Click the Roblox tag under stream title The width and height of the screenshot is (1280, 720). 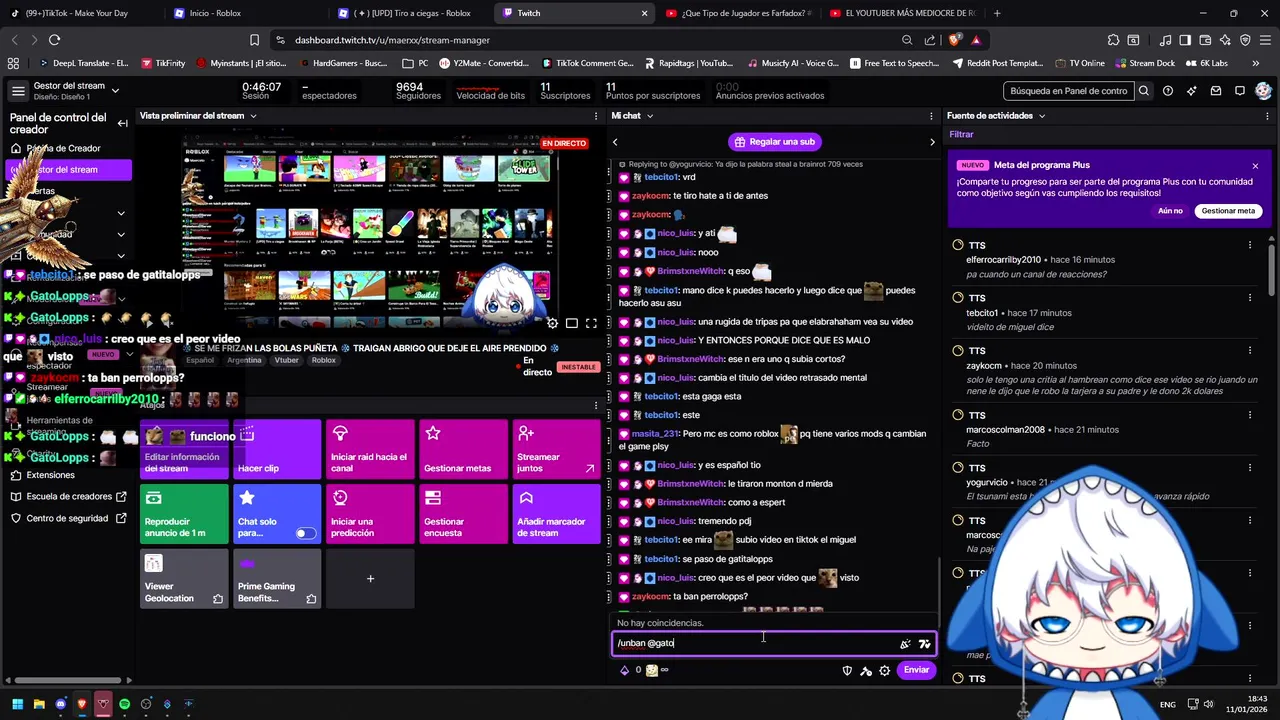pyautogui.click(x=323, y=360)
